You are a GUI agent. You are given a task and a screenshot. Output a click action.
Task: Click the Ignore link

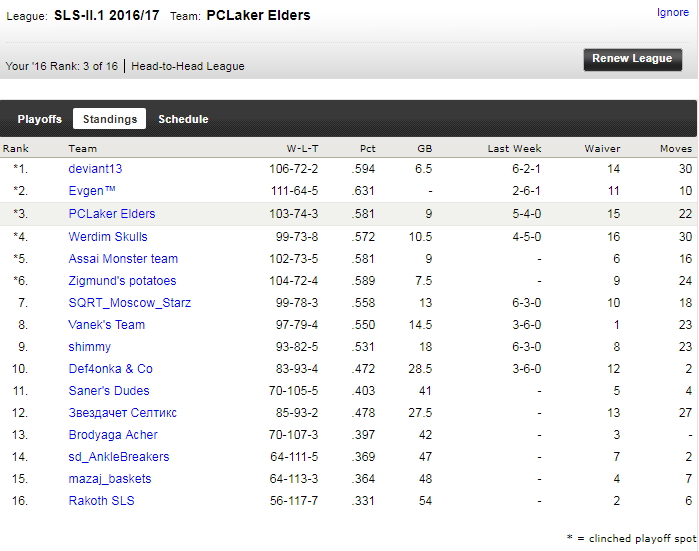click(673, 12)
